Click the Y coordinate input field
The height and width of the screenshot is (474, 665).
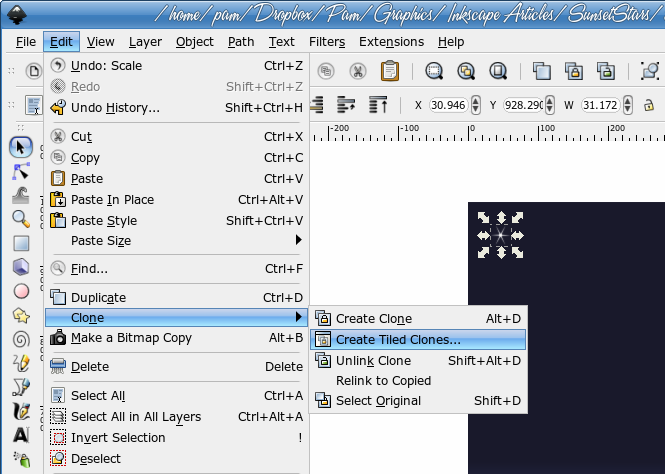(x=524, y=105)
